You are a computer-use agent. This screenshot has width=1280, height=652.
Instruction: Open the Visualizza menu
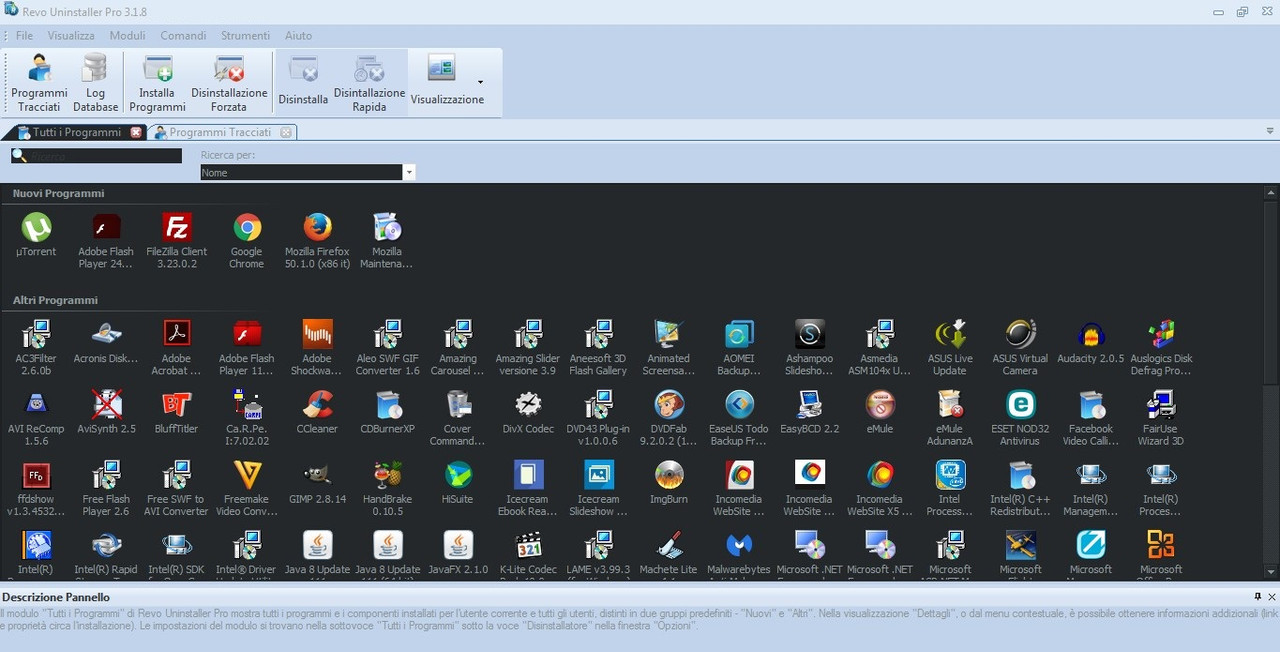71,36
